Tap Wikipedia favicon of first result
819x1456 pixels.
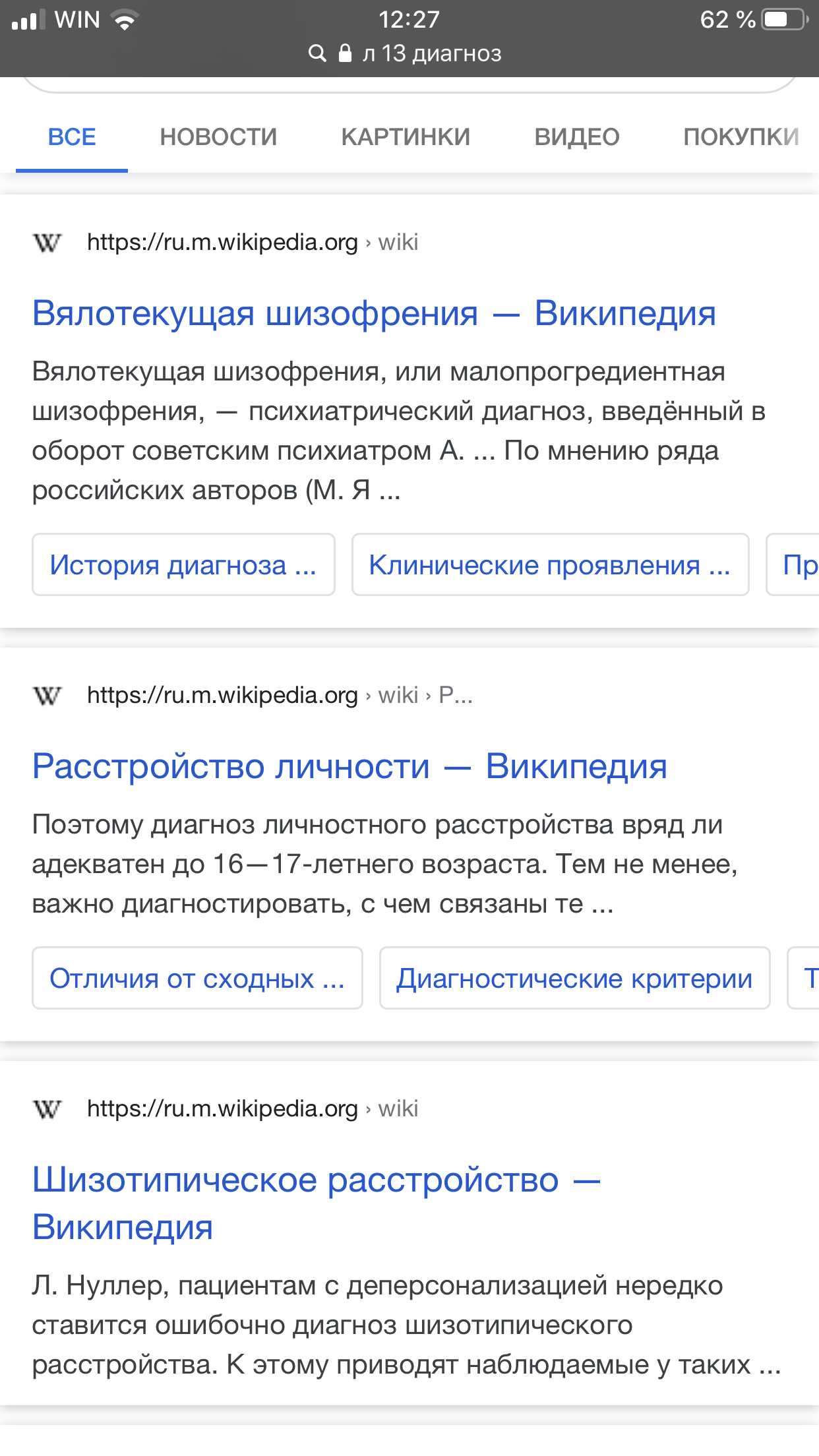pos(47,243)
